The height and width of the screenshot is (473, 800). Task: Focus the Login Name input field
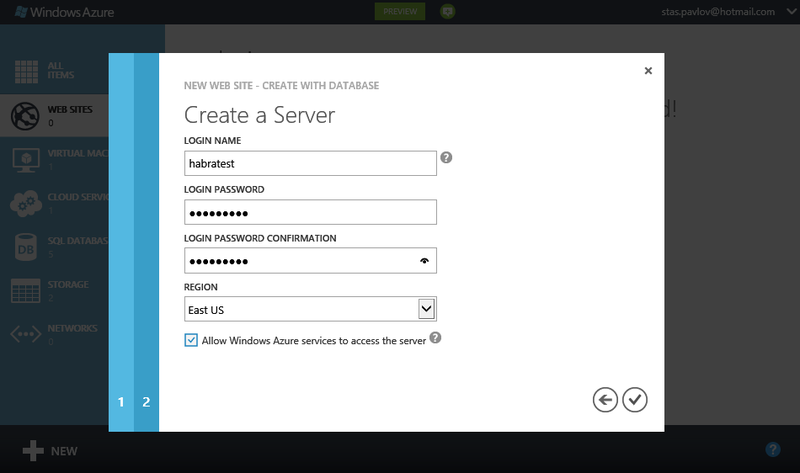[x=310, y=163]
